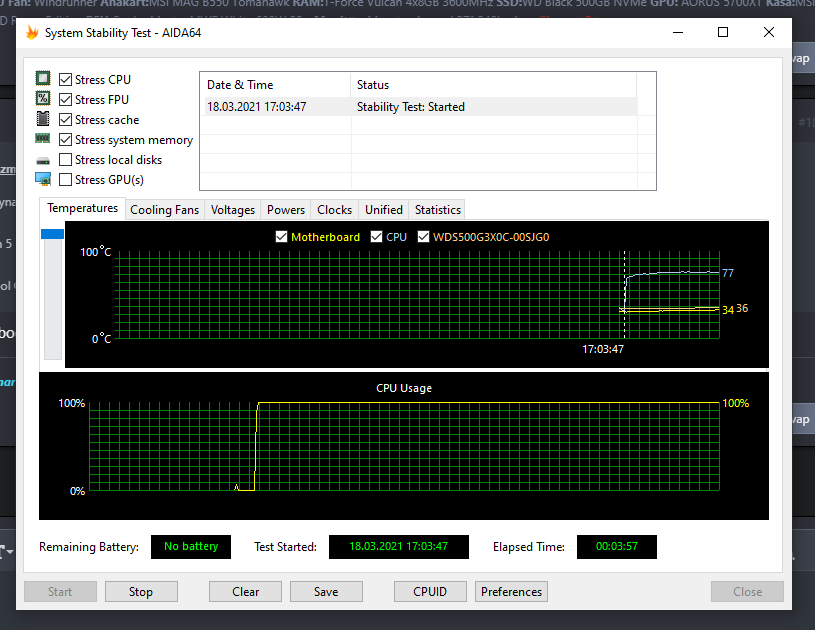Click the cache chip icon beside Stress cache
The height and width of the screenshot is (630, 815).
43,119
